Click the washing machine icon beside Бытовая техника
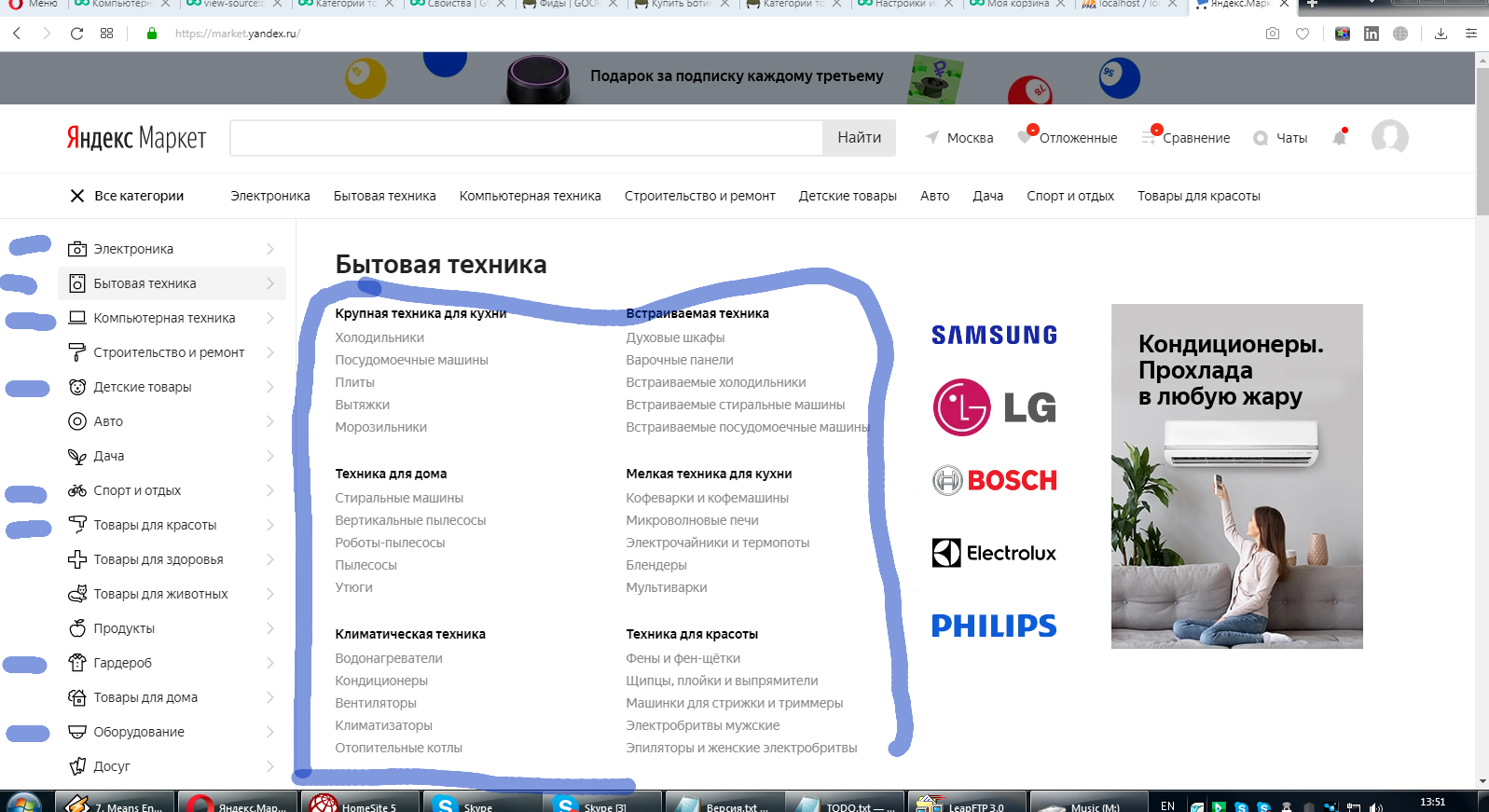This screenshot has height=812, width=1489. click(x=77, y=283)
